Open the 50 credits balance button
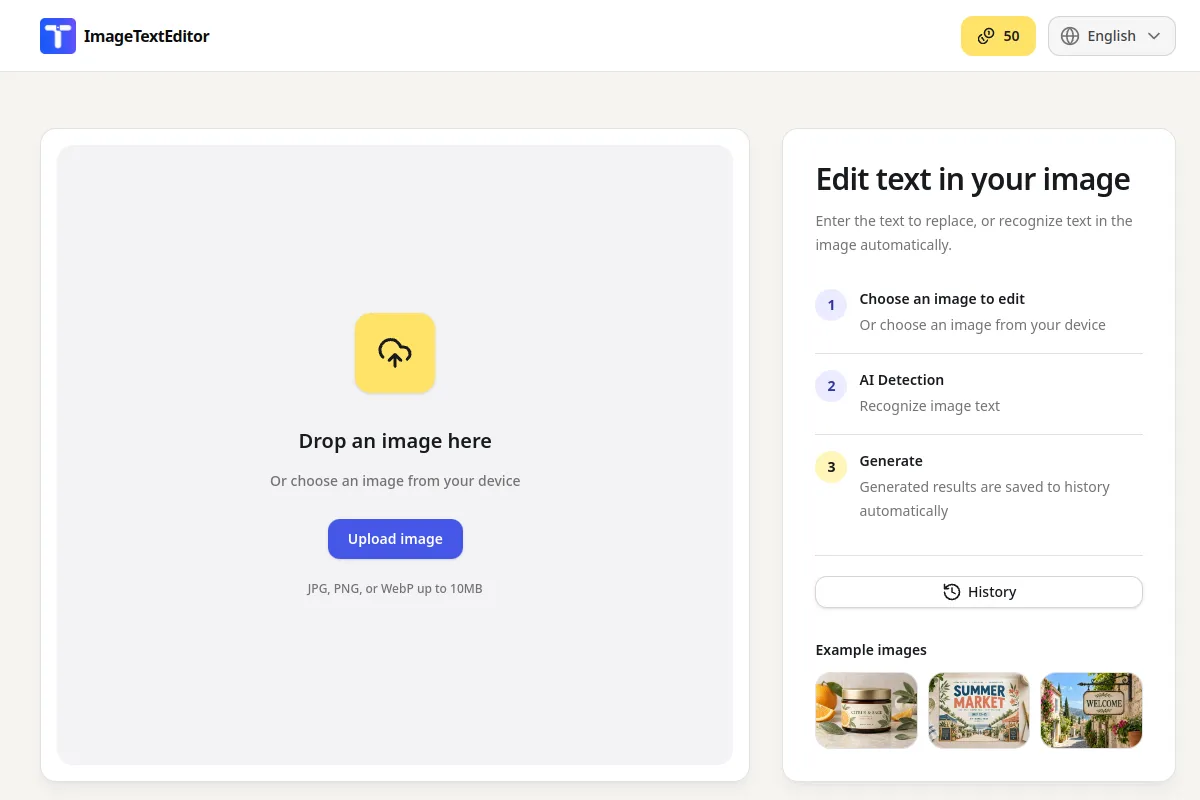Screen dimensions: 1200x800 tap(998, 36)
